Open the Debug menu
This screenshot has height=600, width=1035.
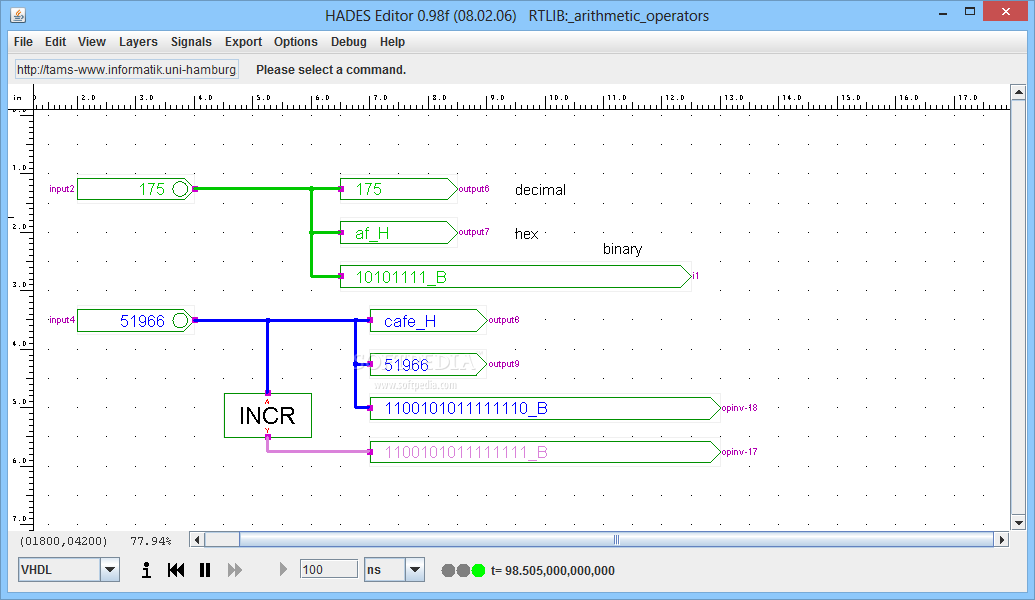(x=349, y=42)
